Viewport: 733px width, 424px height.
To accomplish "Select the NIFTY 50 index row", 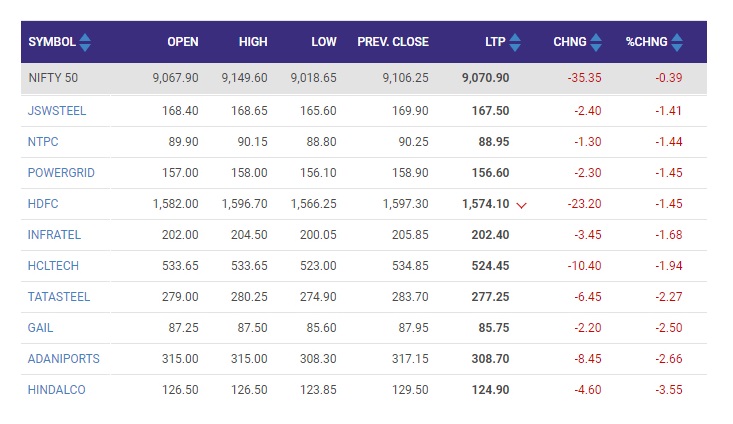I will point(364,78).
